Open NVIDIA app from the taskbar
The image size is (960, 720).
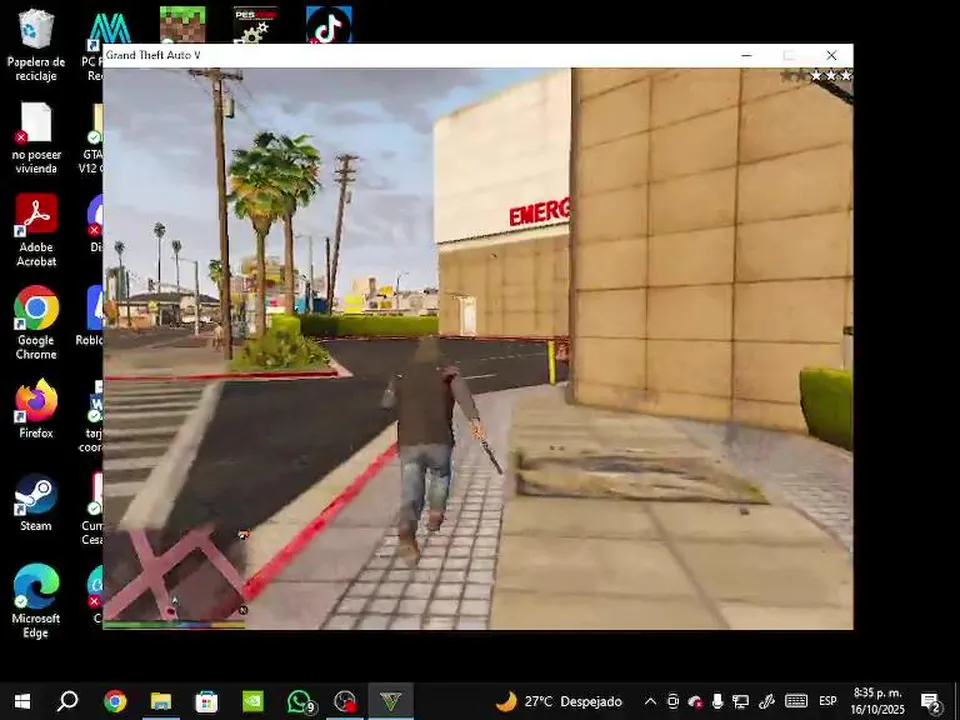[253, 702]
